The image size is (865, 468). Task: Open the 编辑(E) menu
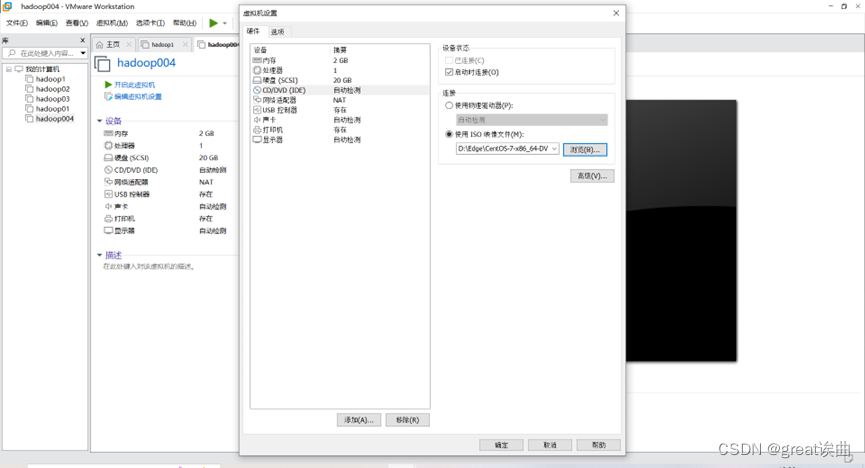46,23
